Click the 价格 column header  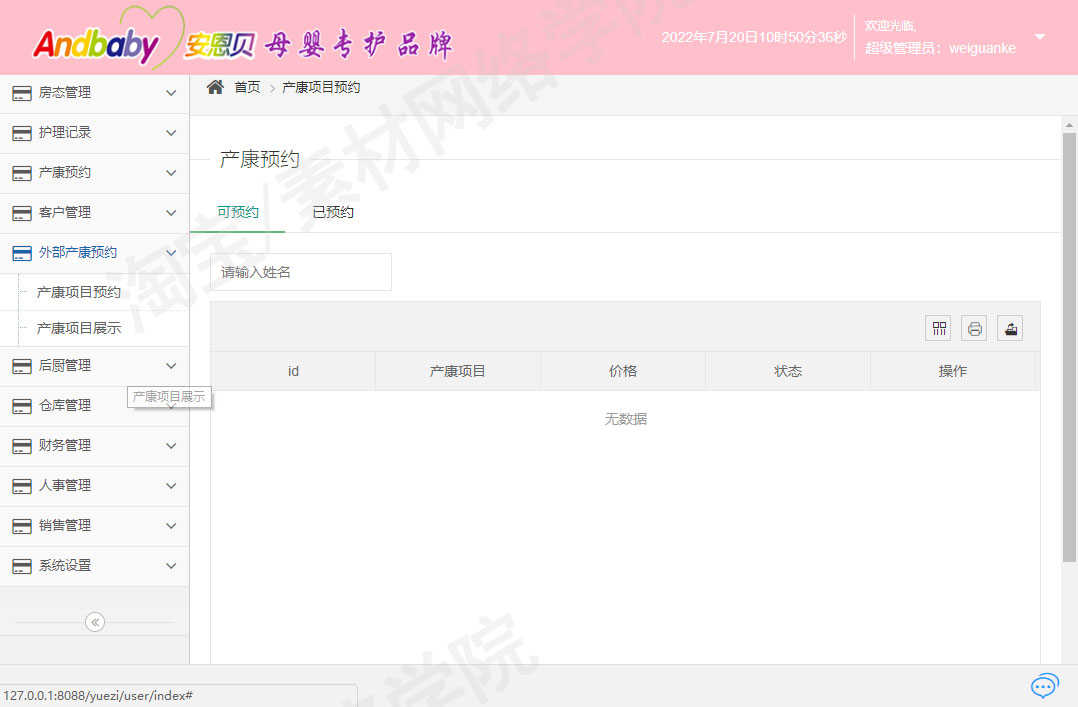coord(623,371)
